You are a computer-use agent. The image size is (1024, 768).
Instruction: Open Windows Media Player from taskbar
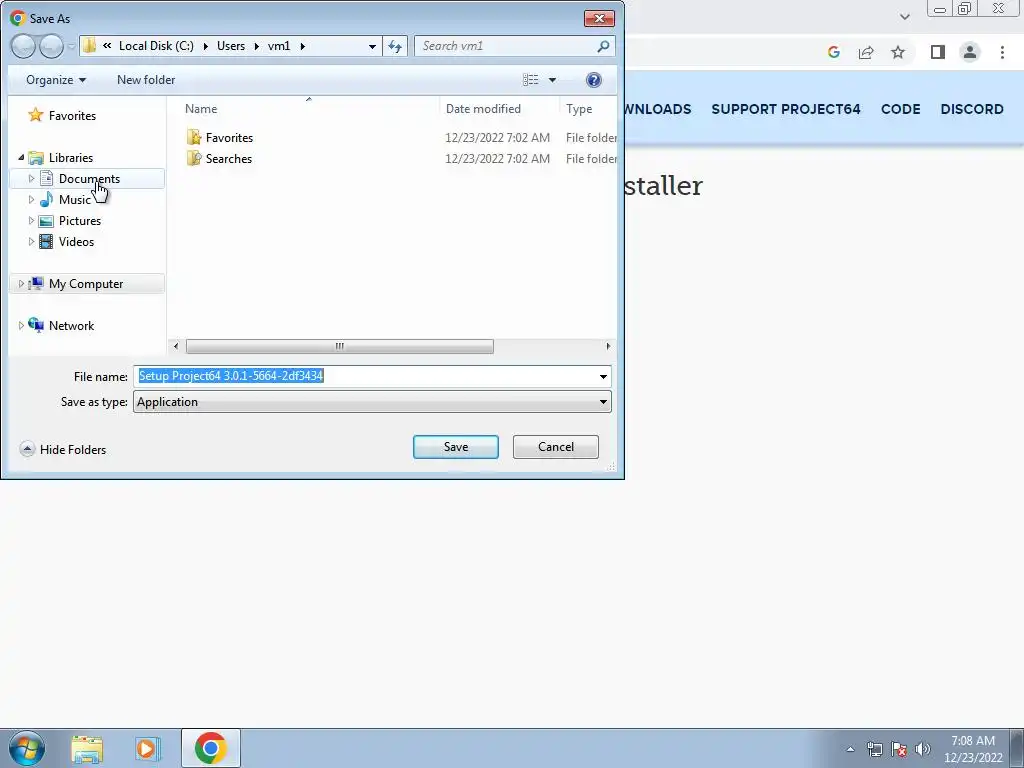point(148,748)
